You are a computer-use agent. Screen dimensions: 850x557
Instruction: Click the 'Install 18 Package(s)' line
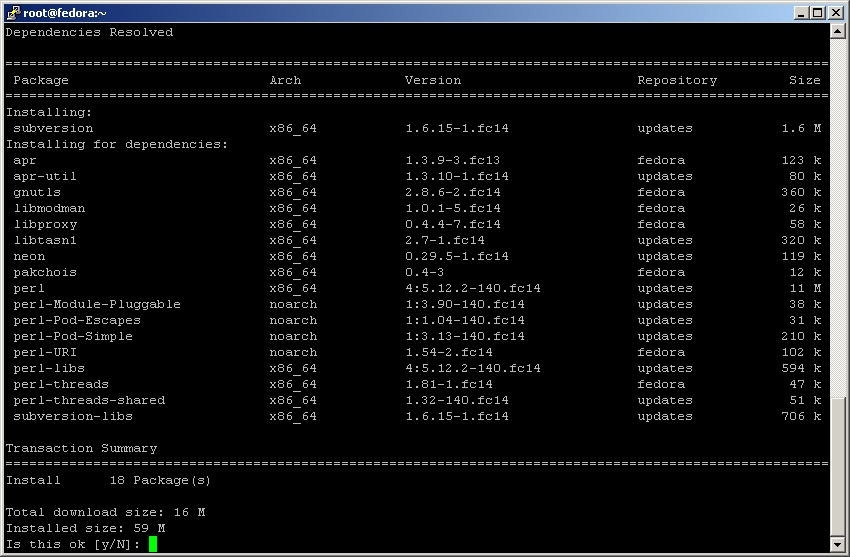pos(108,480)
